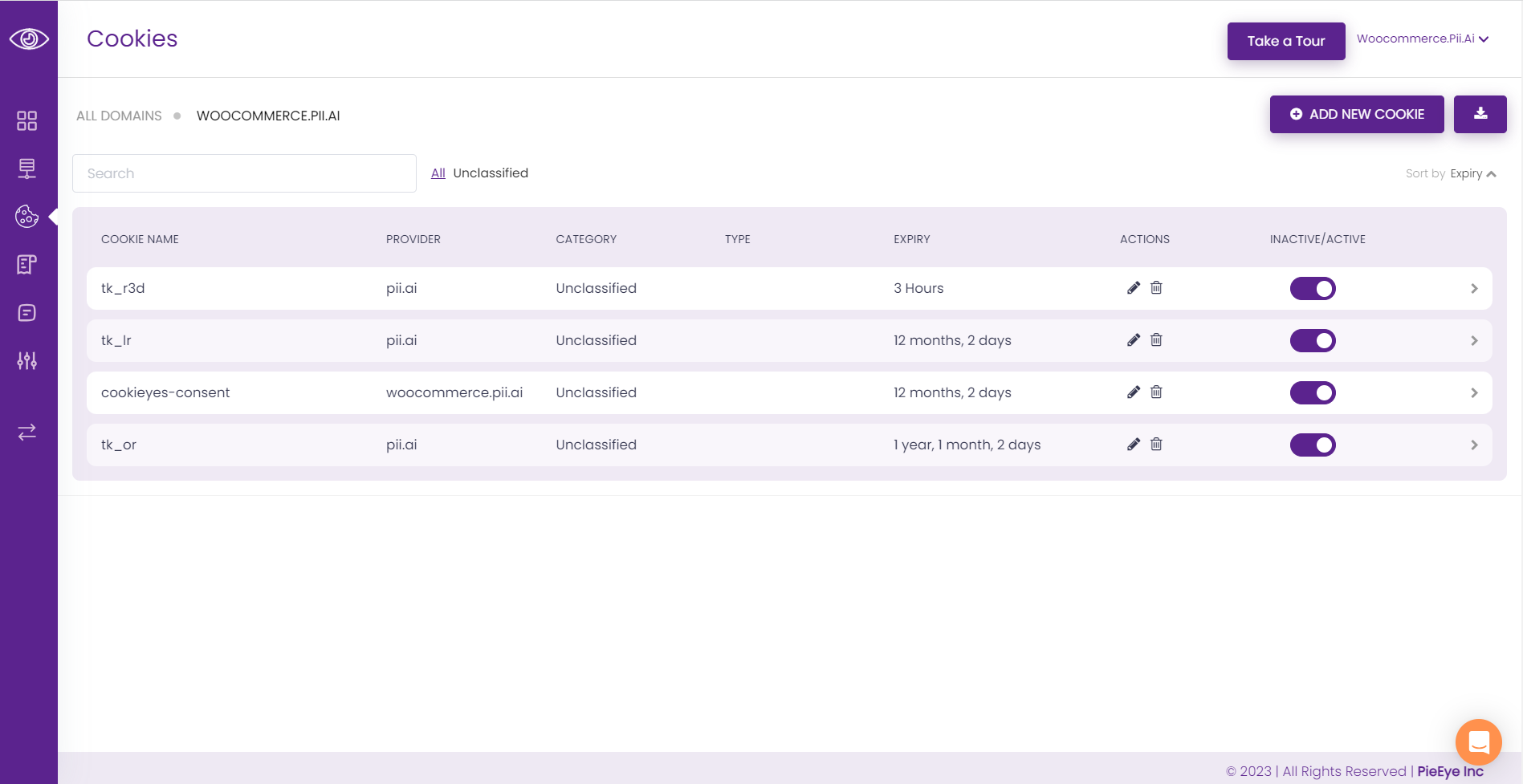Edit the tk_r3d cookie
The image size is (1523, 784).
coord(1134,288)
